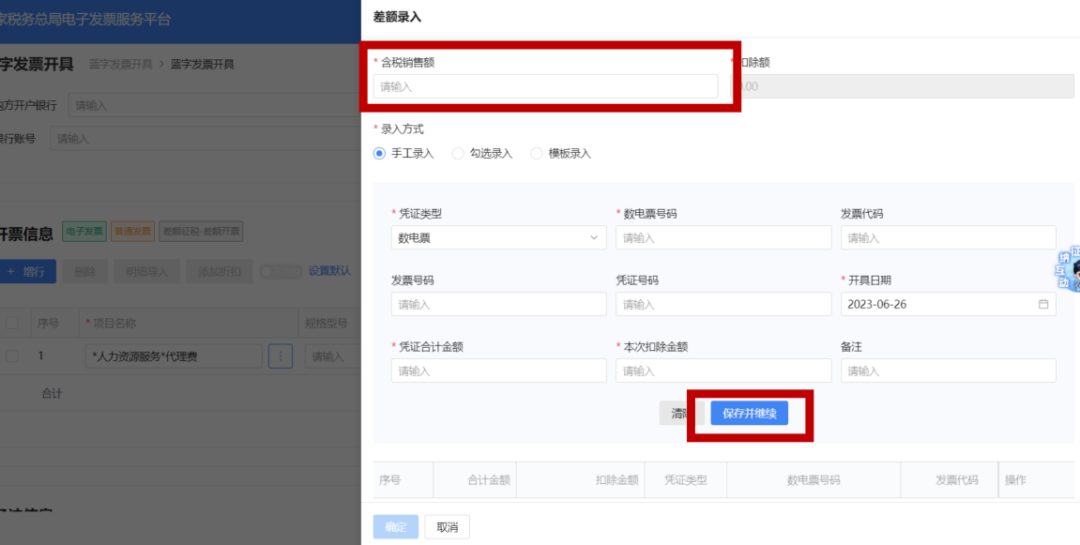This screenshot has width=1080, height=545.
Task: Click the 取消 button at bottom
Action: pyautogui.click(x=447, y=527)
